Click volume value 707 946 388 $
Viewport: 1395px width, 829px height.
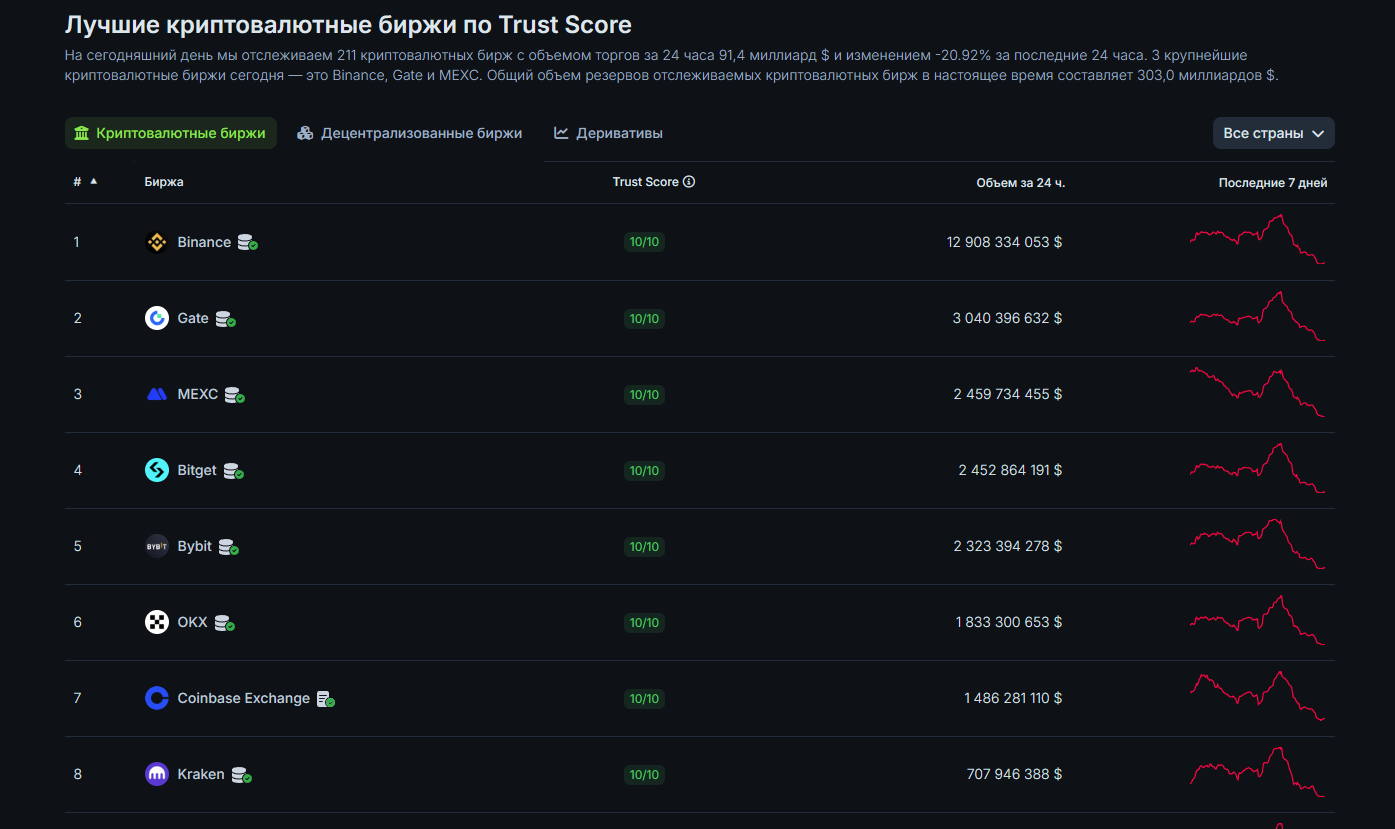(x=1015, y=774)
